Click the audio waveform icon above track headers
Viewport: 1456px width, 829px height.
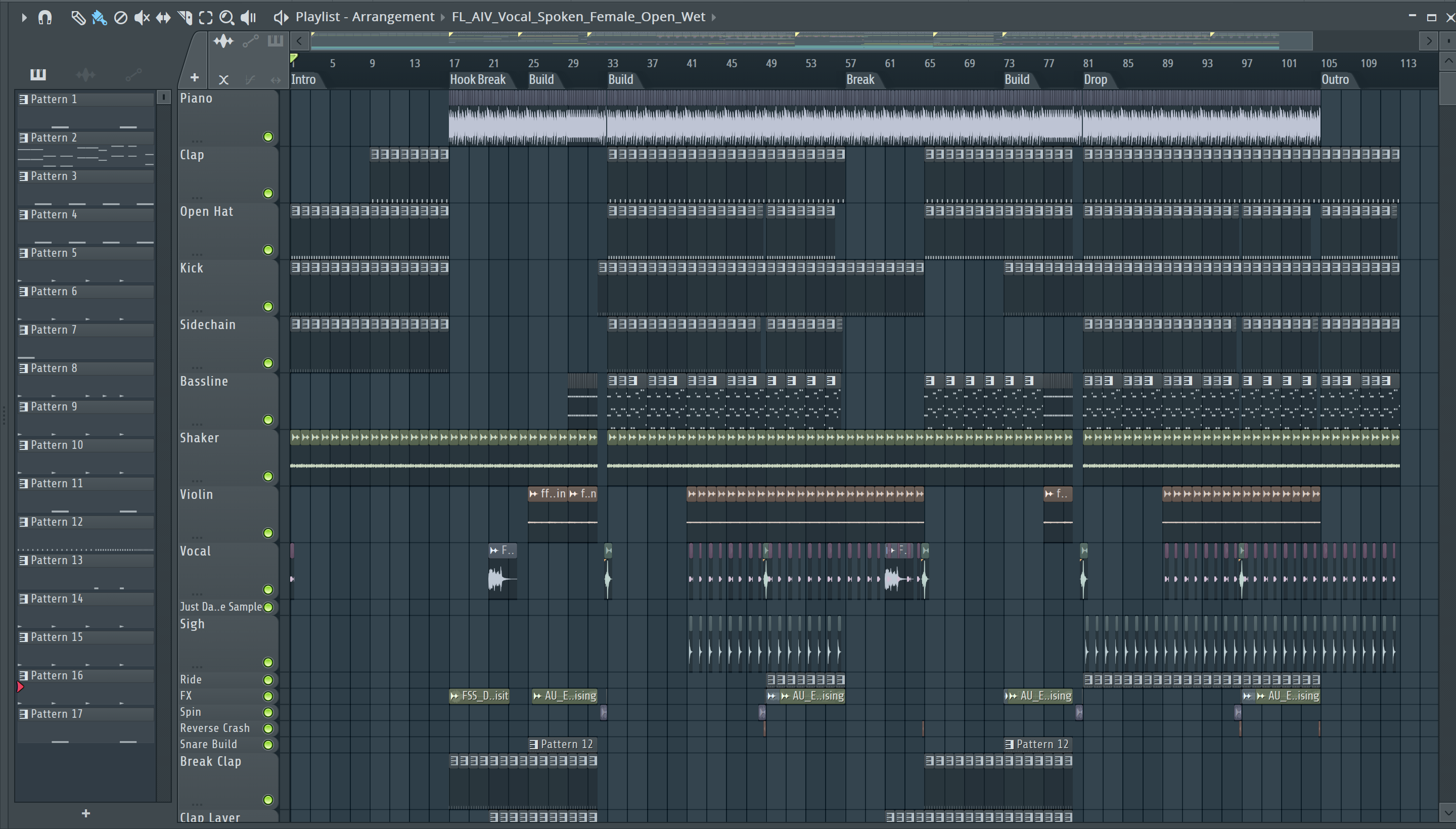point(223,41)
